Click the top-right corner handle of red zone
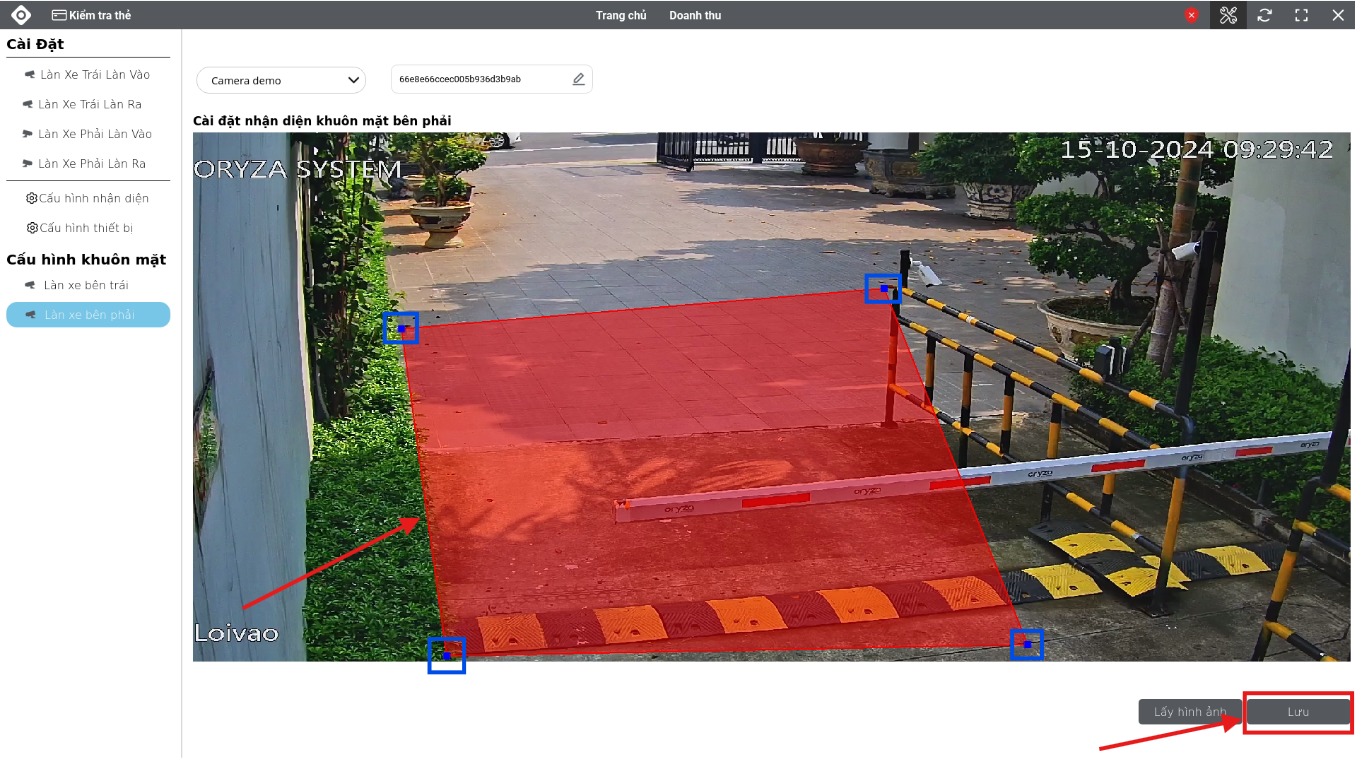 click(883, 289)
